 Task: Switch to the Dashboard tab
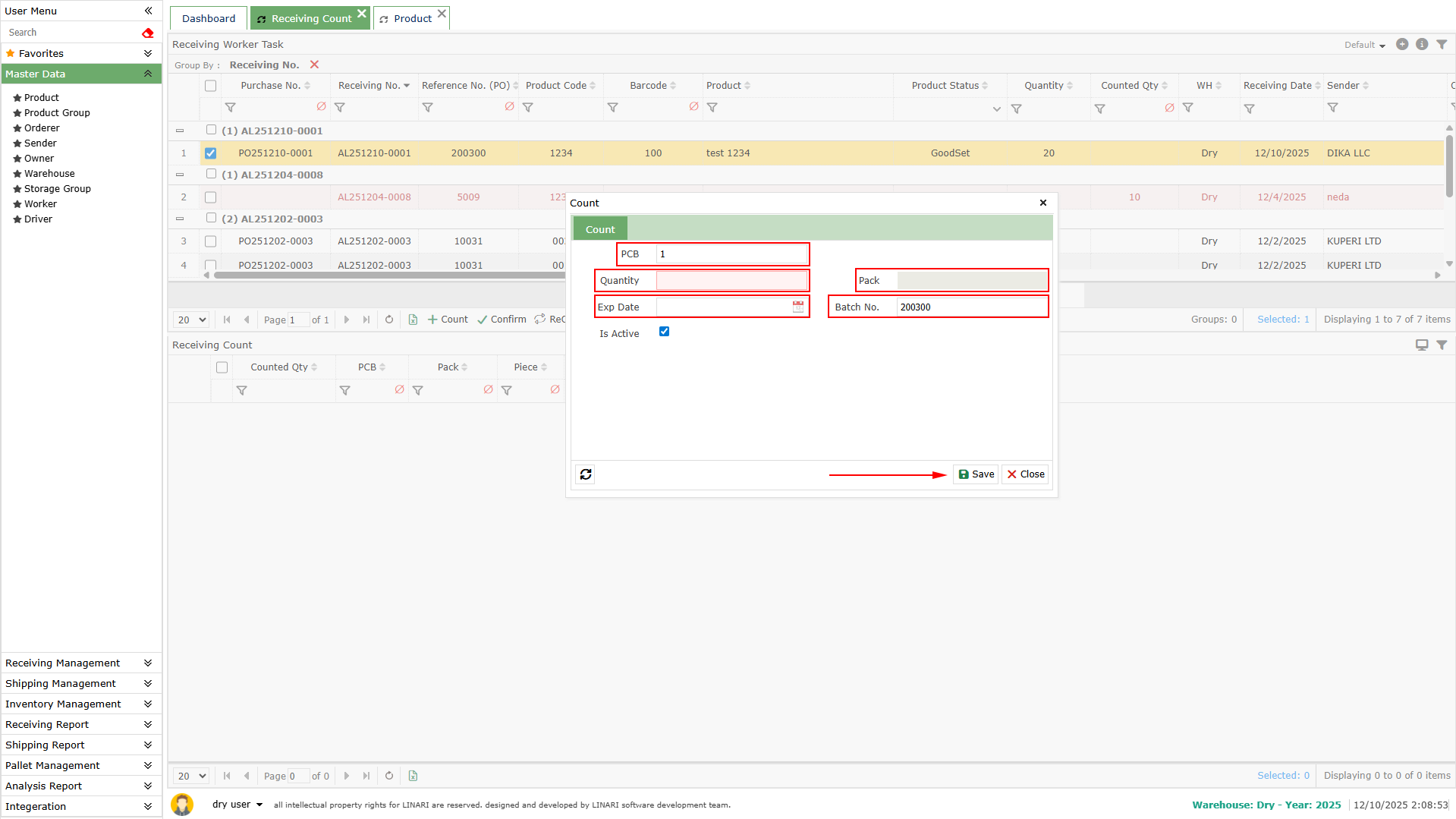pyautogui.click(x=209, y=18)
